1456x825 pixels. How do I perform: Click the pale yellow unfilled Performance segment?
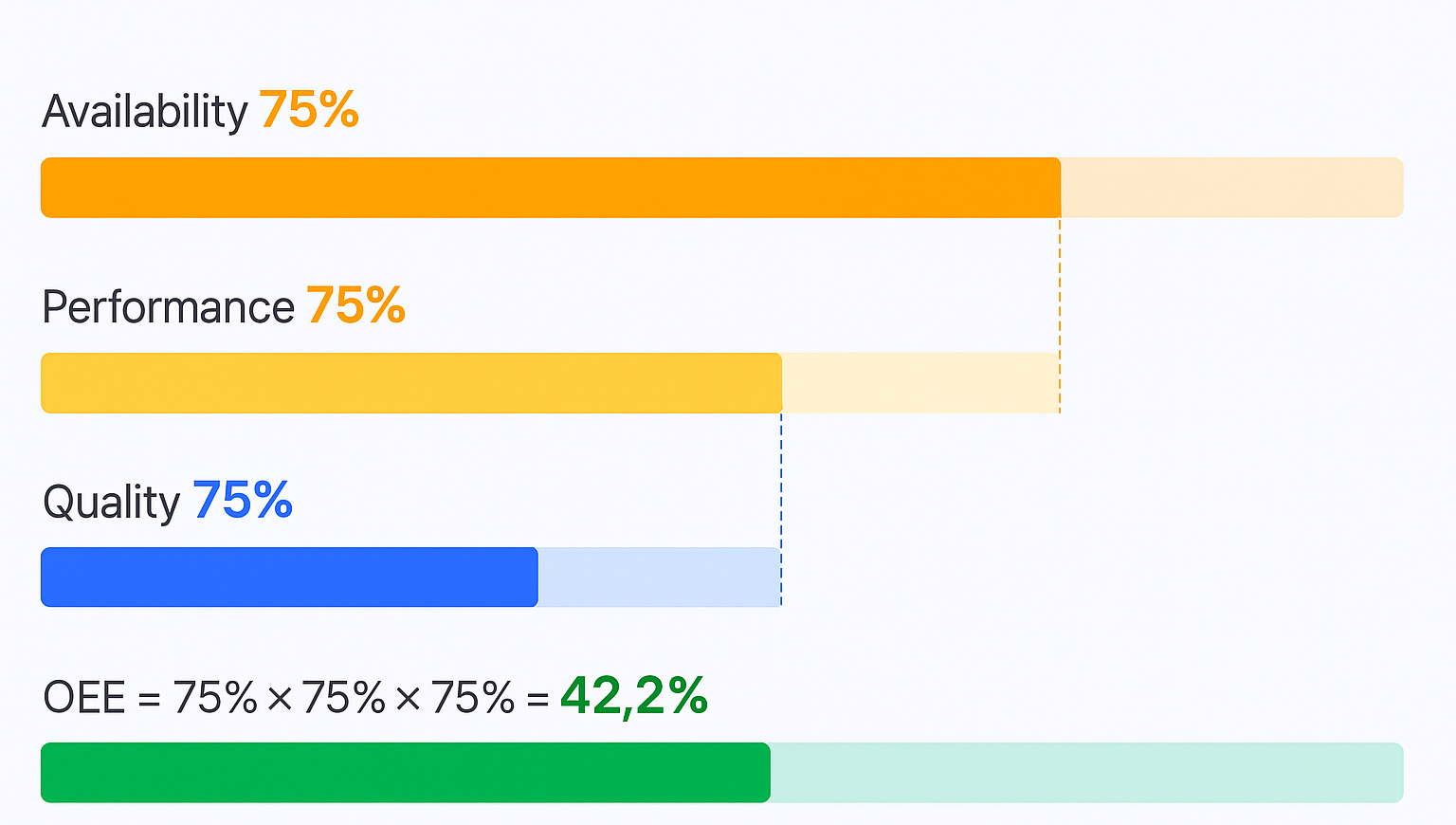pyautogui.click(x=919, y=383)
